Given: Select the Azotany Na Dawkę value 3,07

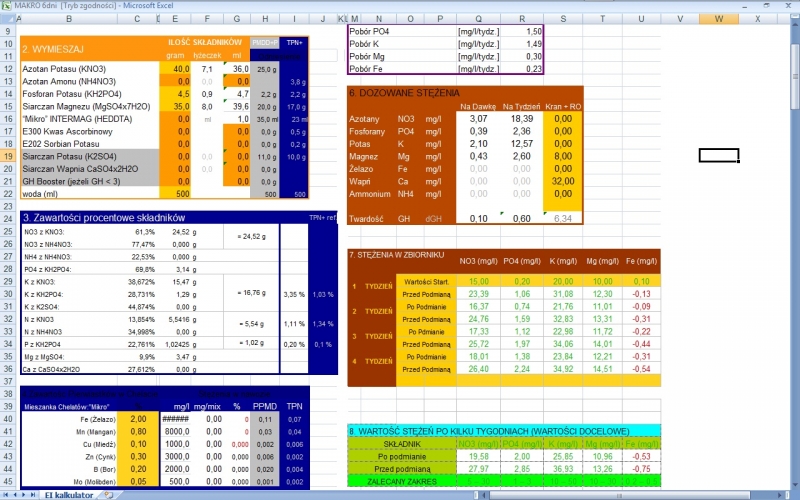Looking at the screenshot, I should click(x=478, y=119).
